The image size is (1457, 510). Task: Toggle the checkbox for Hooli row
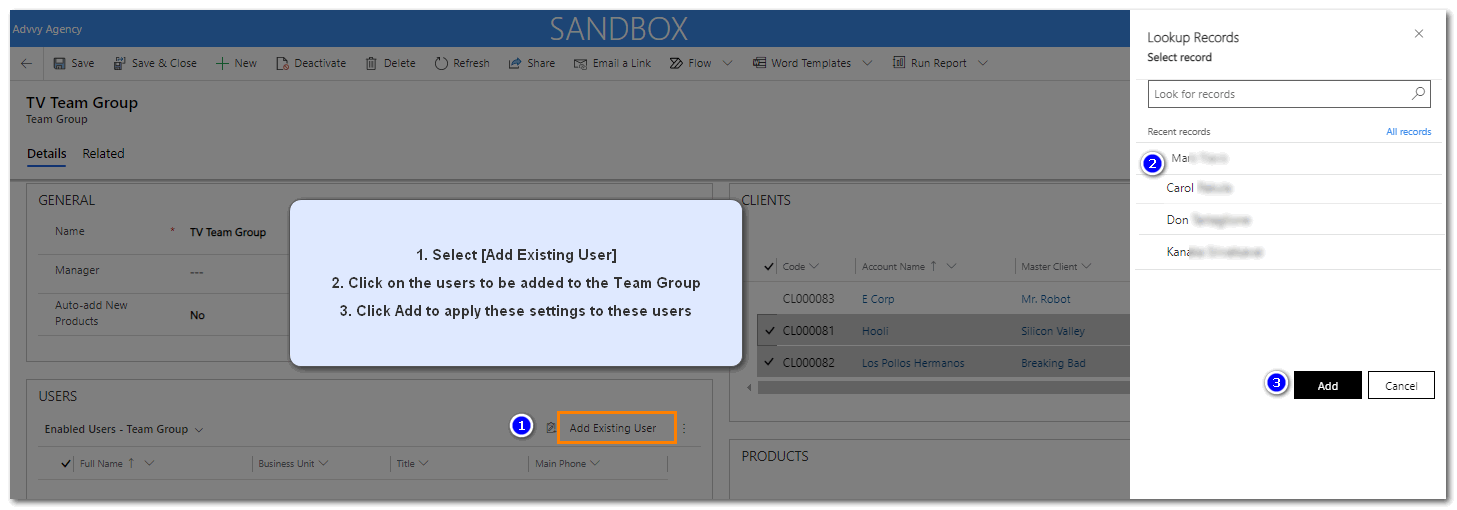click(x=769, y=331)
